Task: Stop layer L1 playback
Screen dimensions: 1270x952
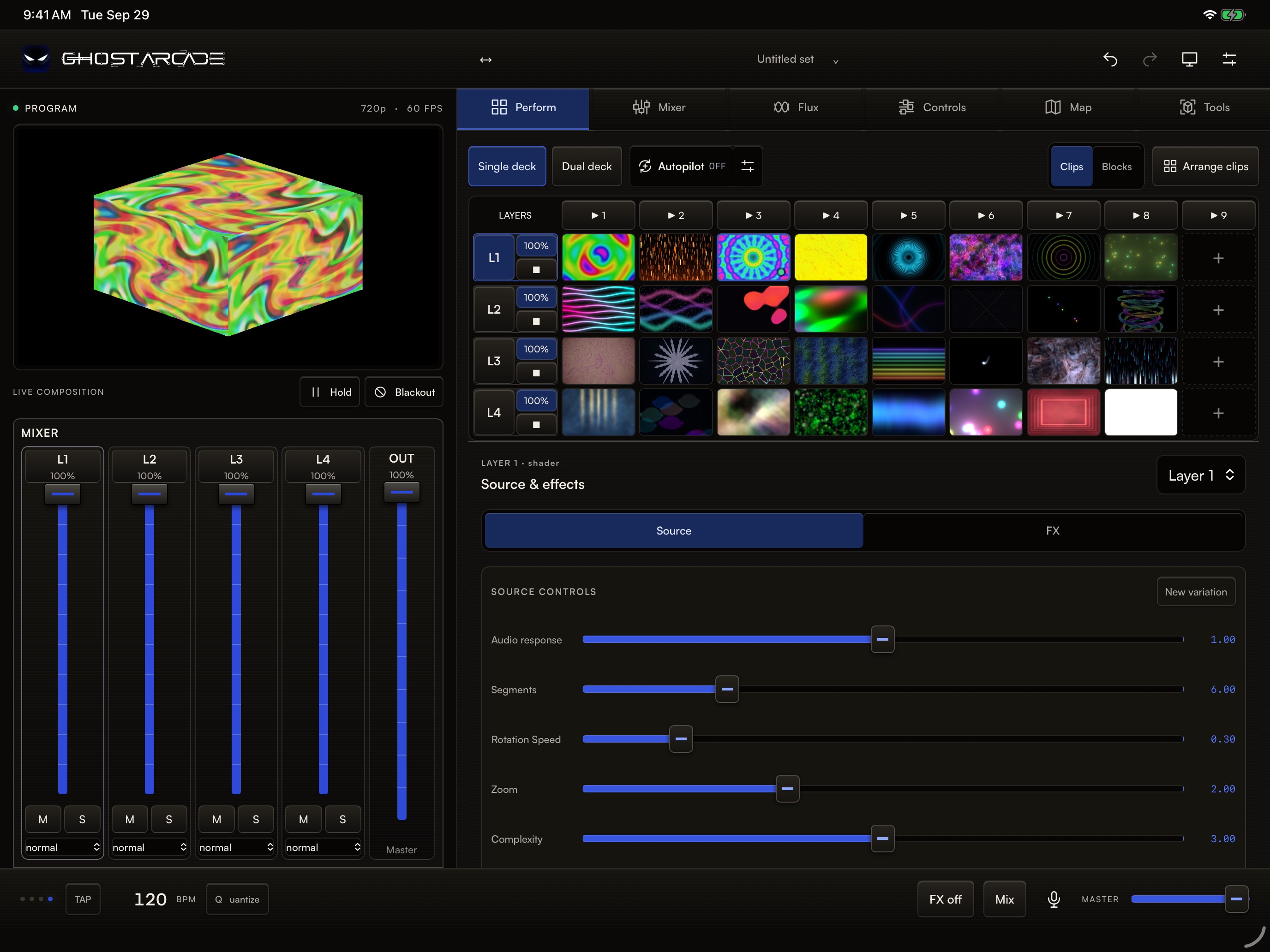Action: pyautogui.click(x=536, y=270)
